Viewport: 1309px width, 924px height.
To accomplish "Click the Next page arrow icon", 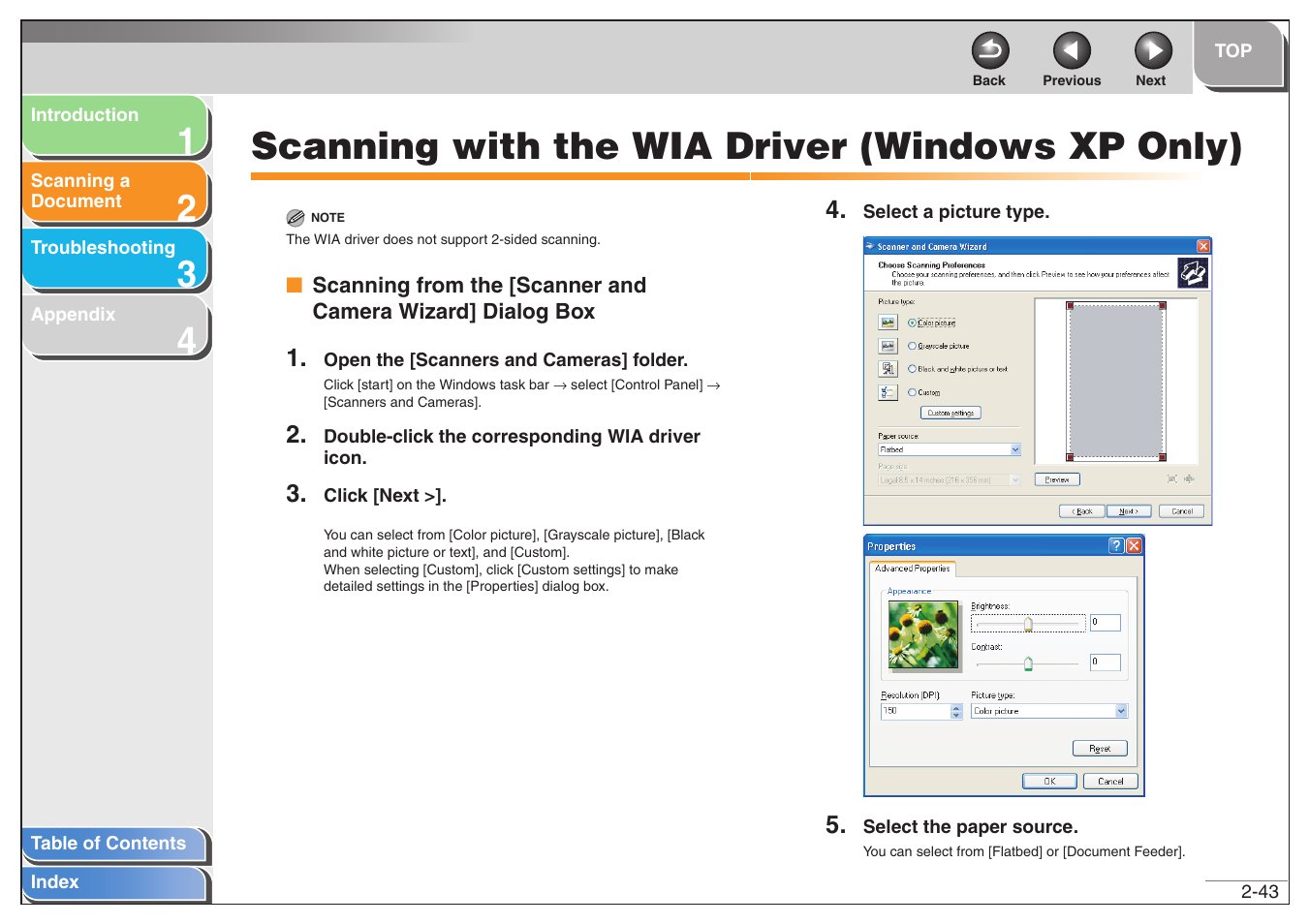I will [x=1153, y=50].
